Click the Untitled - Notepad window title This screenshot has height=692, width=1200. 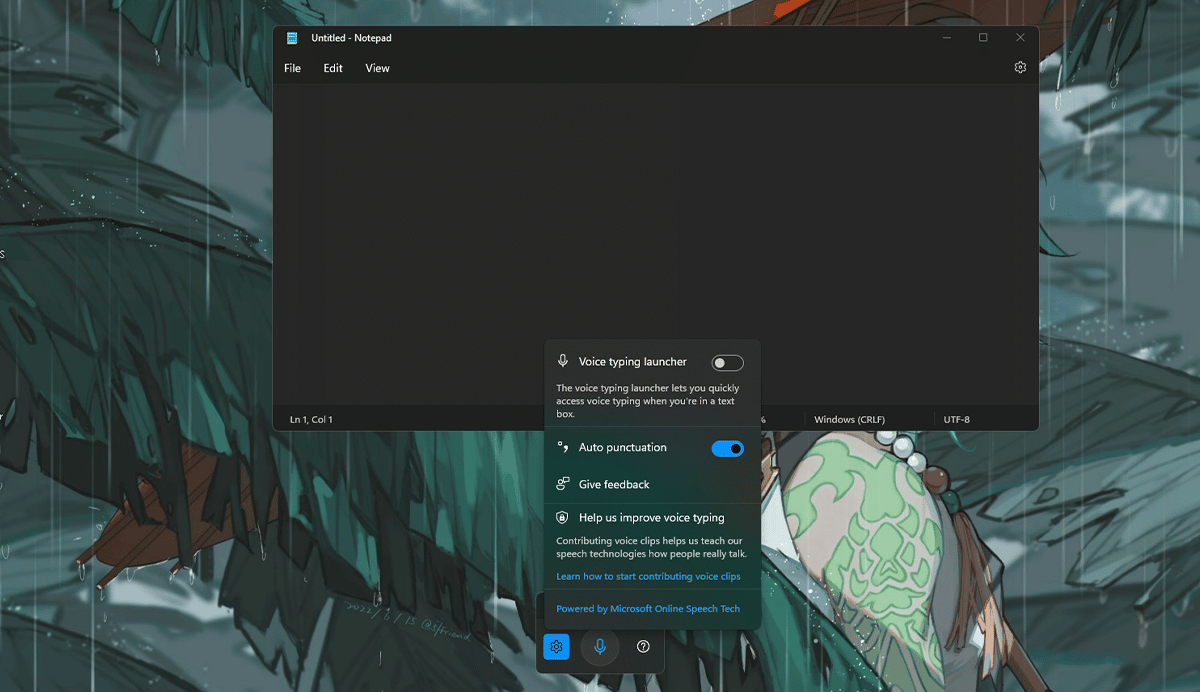[351, 38]
